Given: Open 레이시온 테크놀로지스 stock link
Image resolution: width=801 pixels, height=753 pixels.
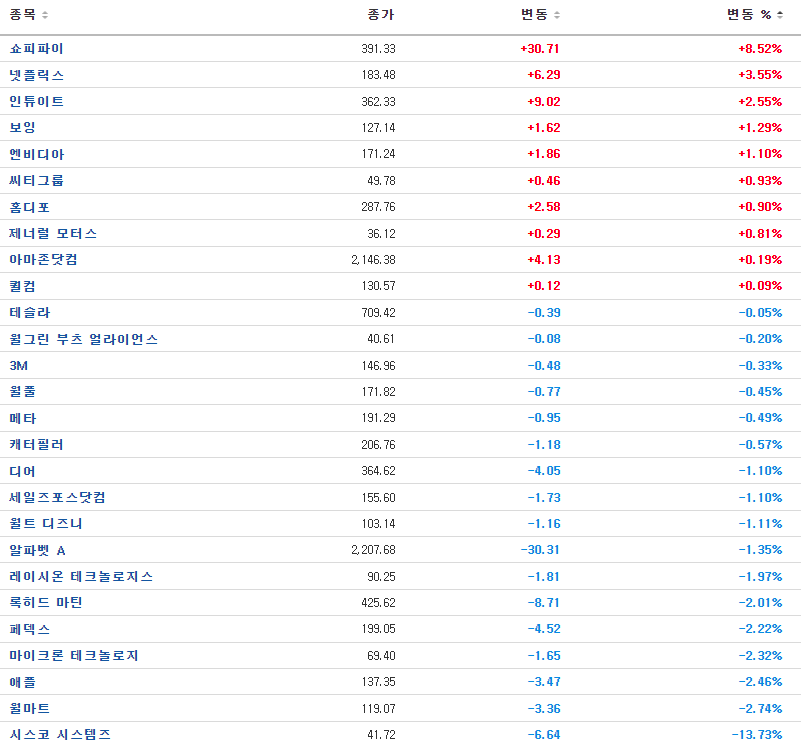Looking at the screenshot, I should (81, 576).
